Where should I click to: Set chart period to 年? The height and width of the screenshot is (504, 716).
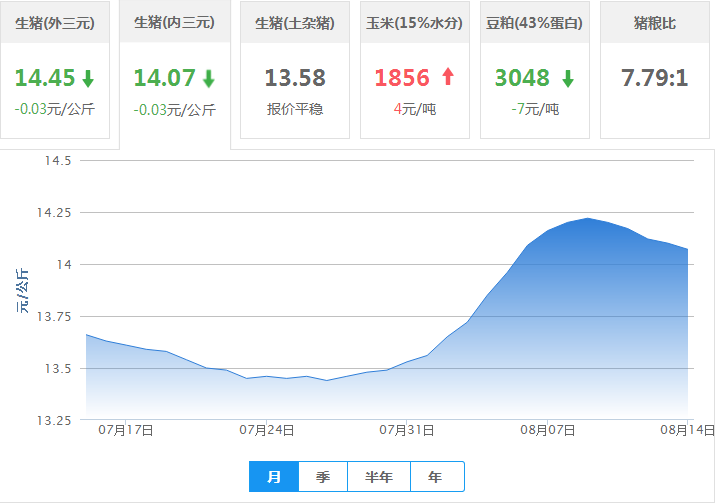coord(435,477)
